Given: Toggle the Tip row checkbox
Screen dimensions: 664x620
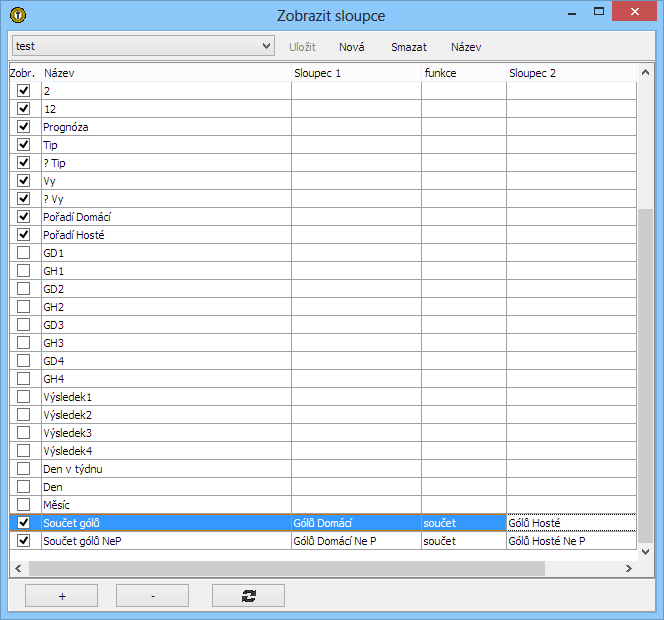Looking at the screenshot, I should 23,144.
